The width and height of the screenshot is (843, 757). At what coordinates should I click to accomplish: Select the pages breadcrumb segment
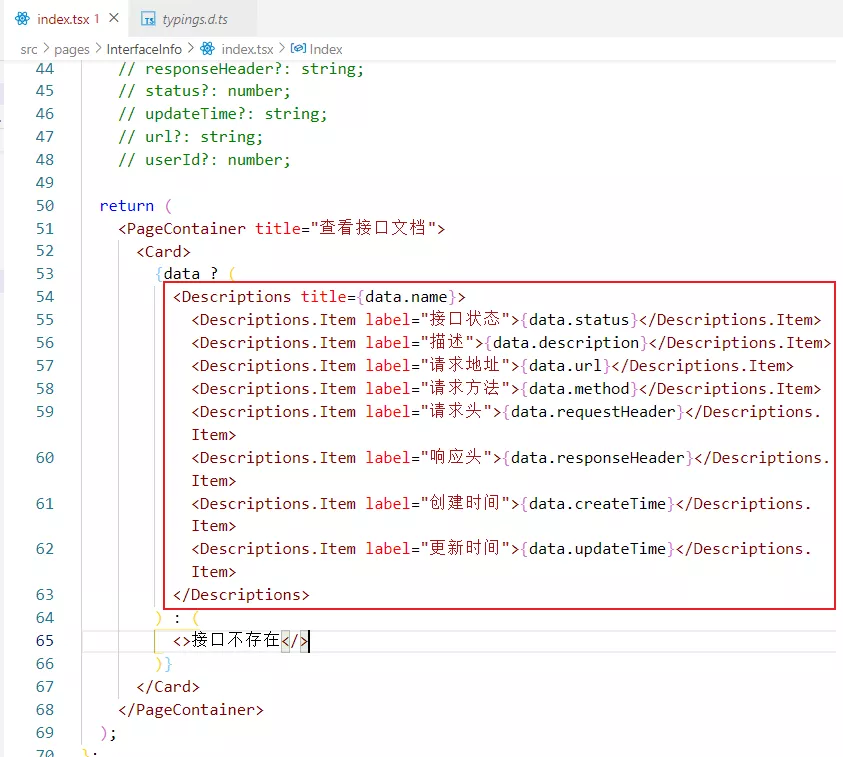(x=72, y=49)
